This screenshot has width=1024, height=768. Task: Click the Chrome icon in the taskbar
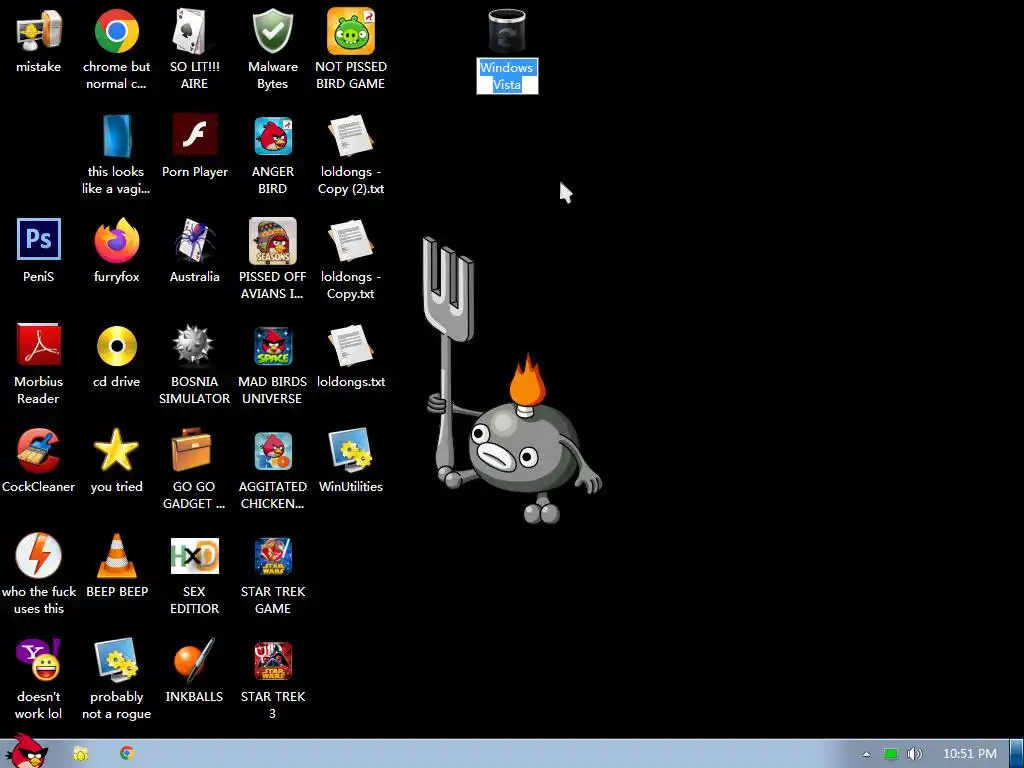127,753
